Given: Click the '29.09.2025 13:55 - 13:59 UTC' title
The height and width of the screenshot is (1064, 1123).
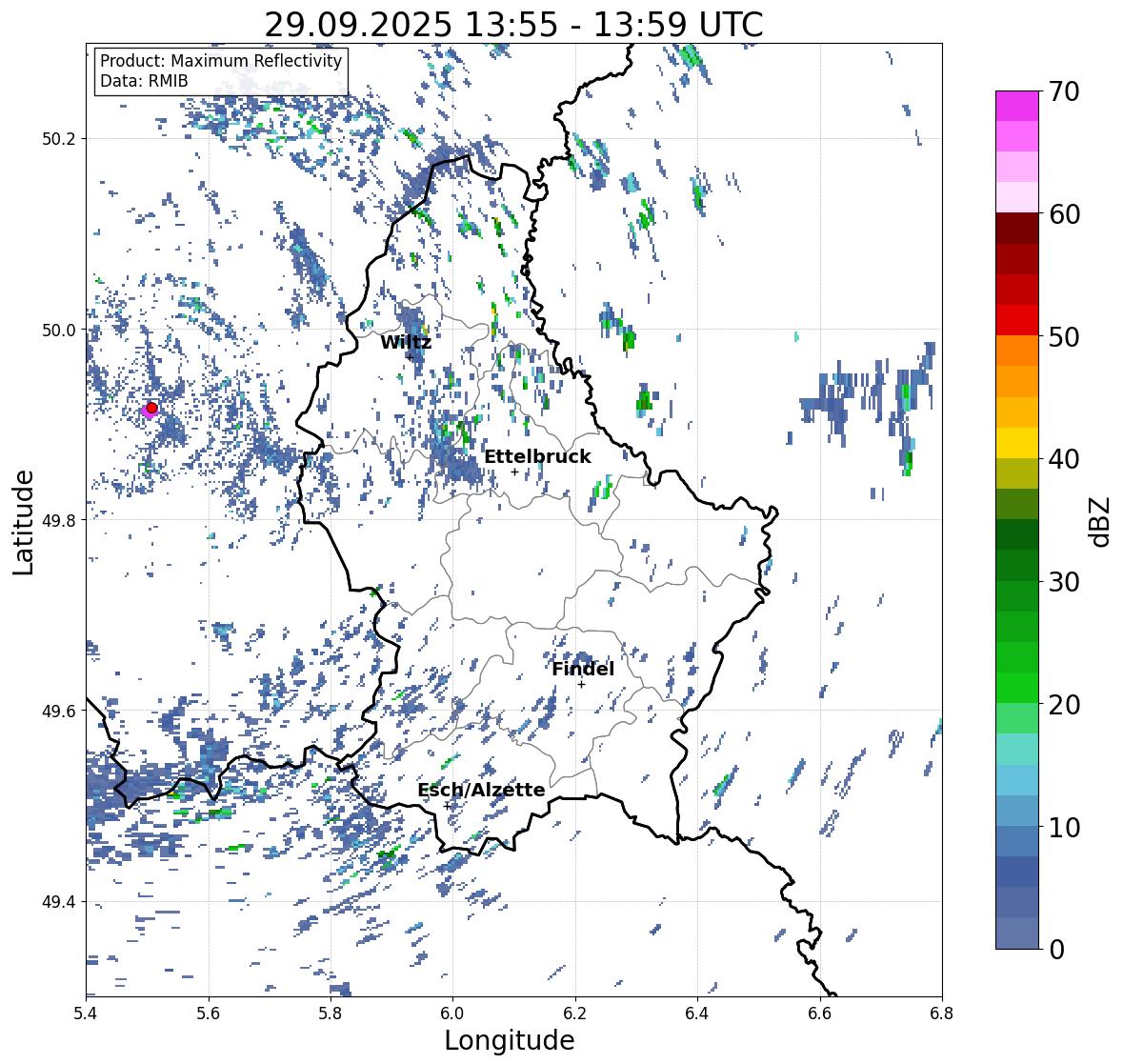Looking at the screenshot, I should 513,25.
